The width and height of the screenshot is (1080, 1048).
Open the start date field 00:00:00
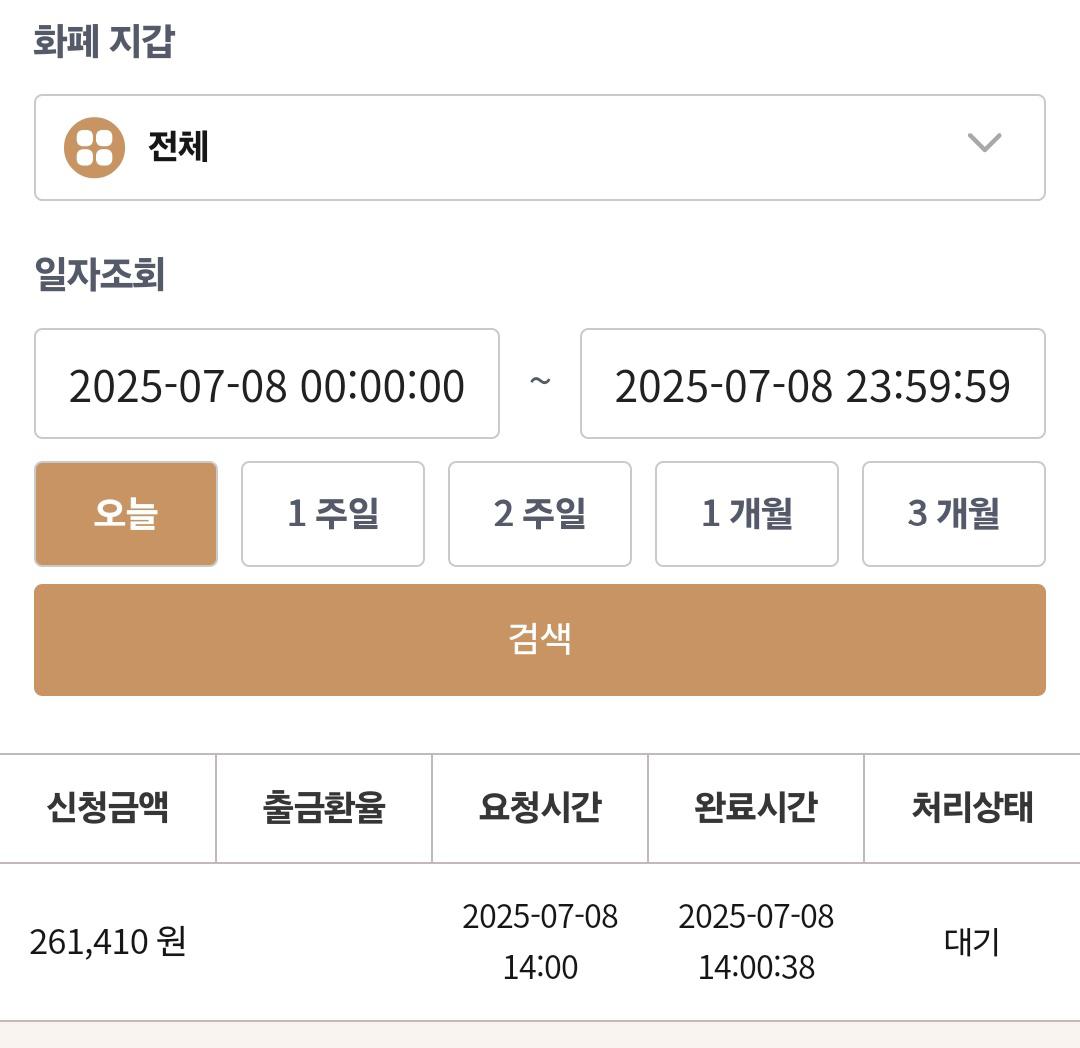pos(267,384)
